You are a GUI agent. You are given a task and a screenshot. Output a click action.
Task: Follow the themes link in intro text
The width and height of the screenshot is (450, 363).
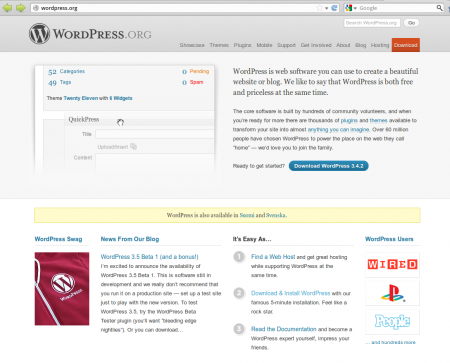pyautogui.click(x=378, y=120)
